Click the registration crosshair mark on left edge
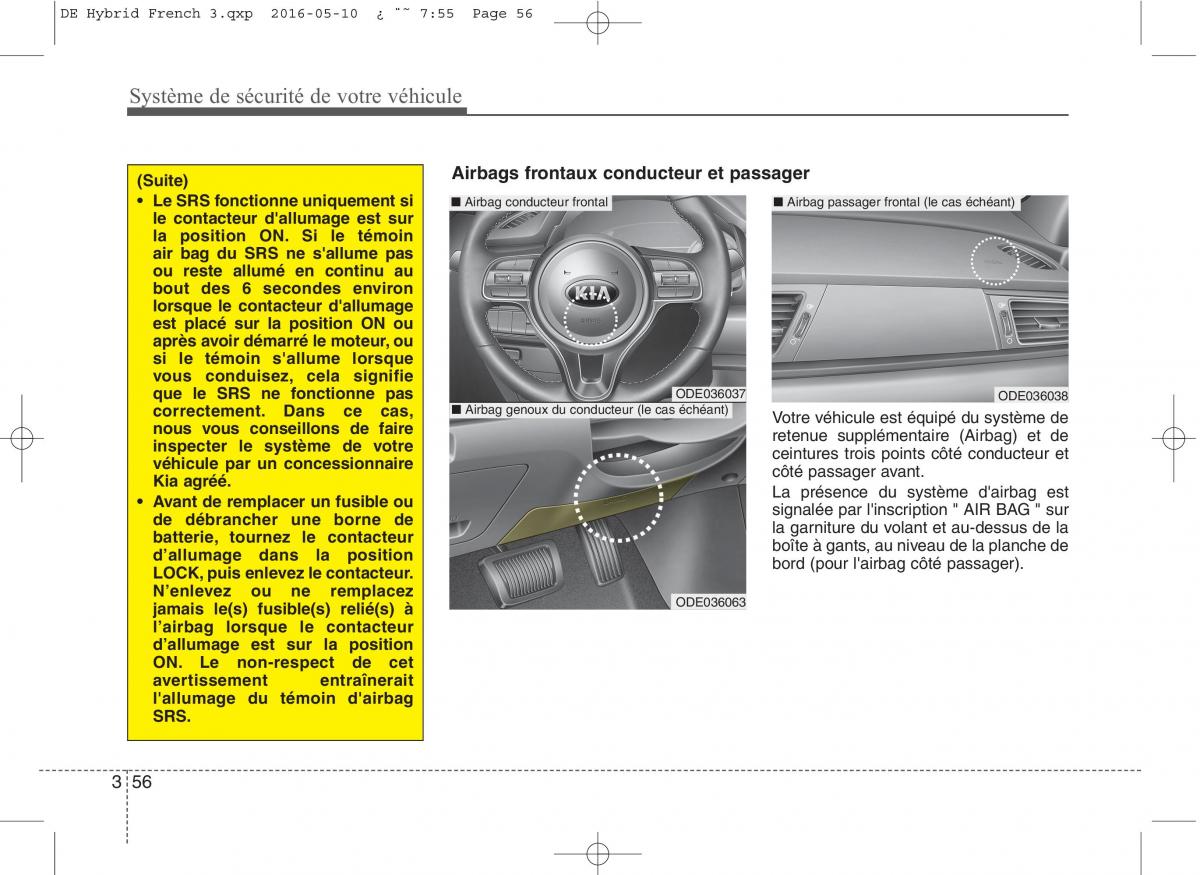1200x875 pixels. pyautogui.click(x=21, y=437)
